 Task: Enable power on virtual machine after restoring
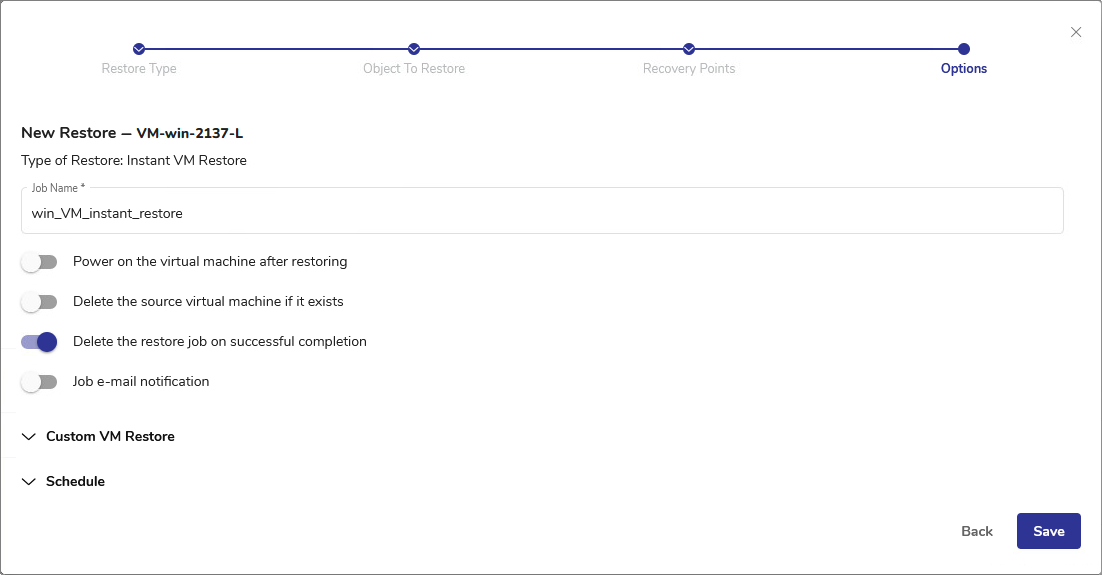pyautogui.click(x=39, y=262)
